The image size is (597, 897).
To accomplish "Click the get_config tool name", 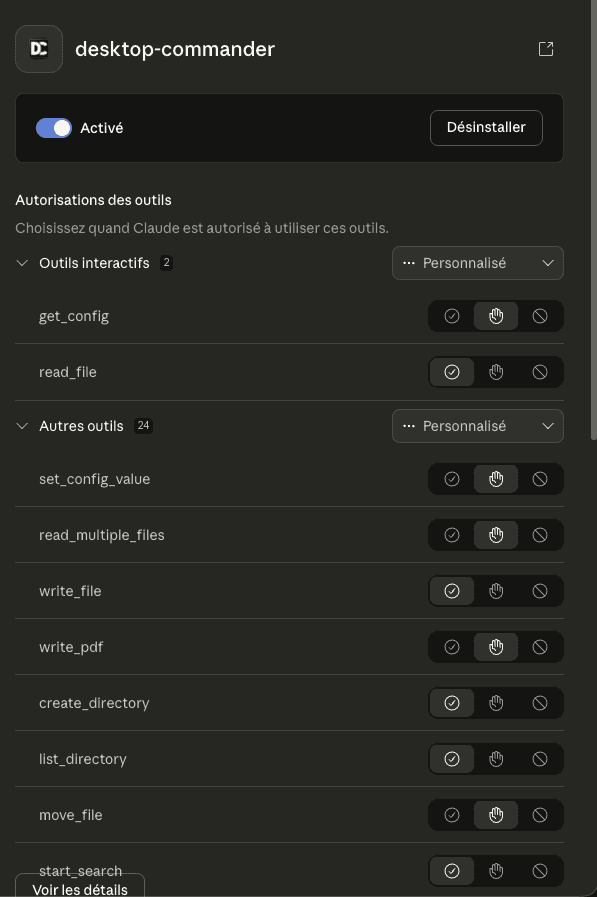I will click(74, 316).
